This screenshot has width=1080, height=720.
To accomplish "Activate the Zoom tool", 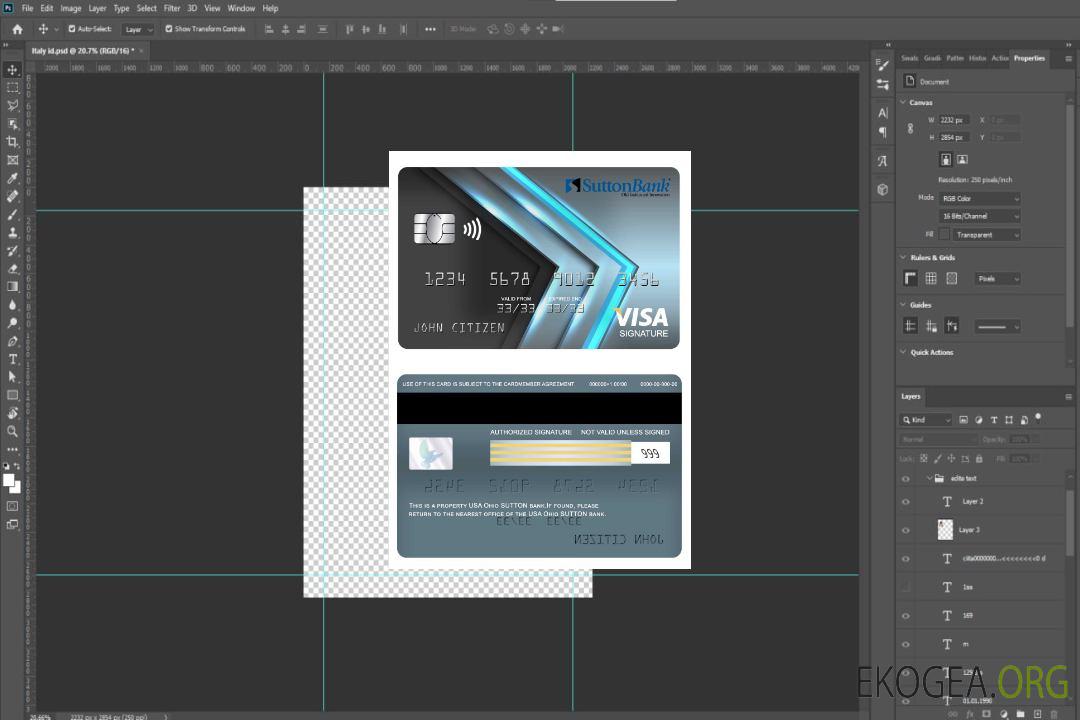I will pyautogui.click(x=12, y=431).
